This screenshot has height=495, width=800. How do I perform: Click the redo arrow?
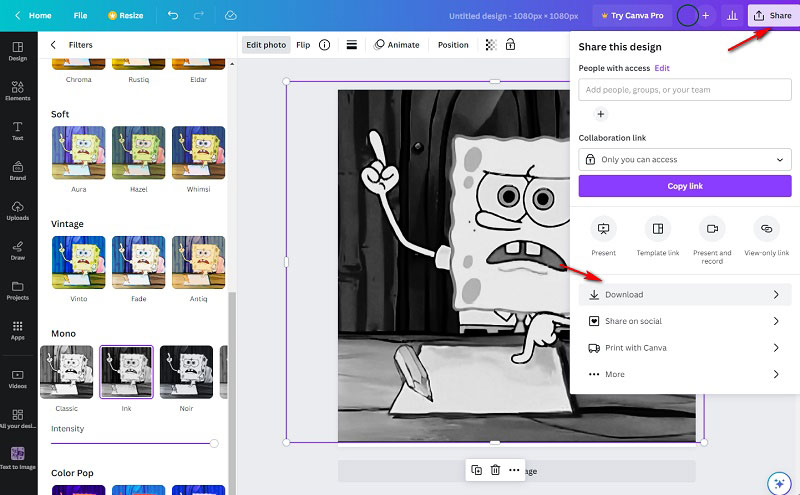199,15
